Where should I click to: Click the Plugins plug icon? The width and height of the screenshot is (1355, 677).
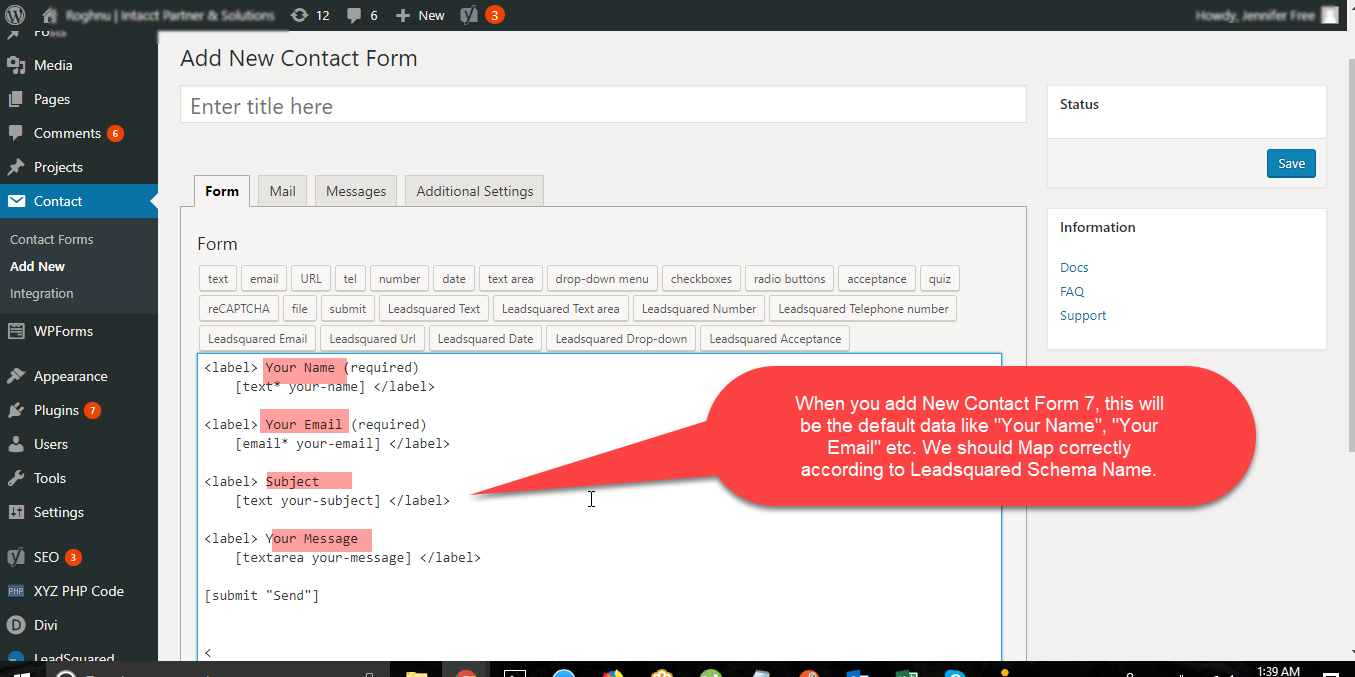(15, 410)
